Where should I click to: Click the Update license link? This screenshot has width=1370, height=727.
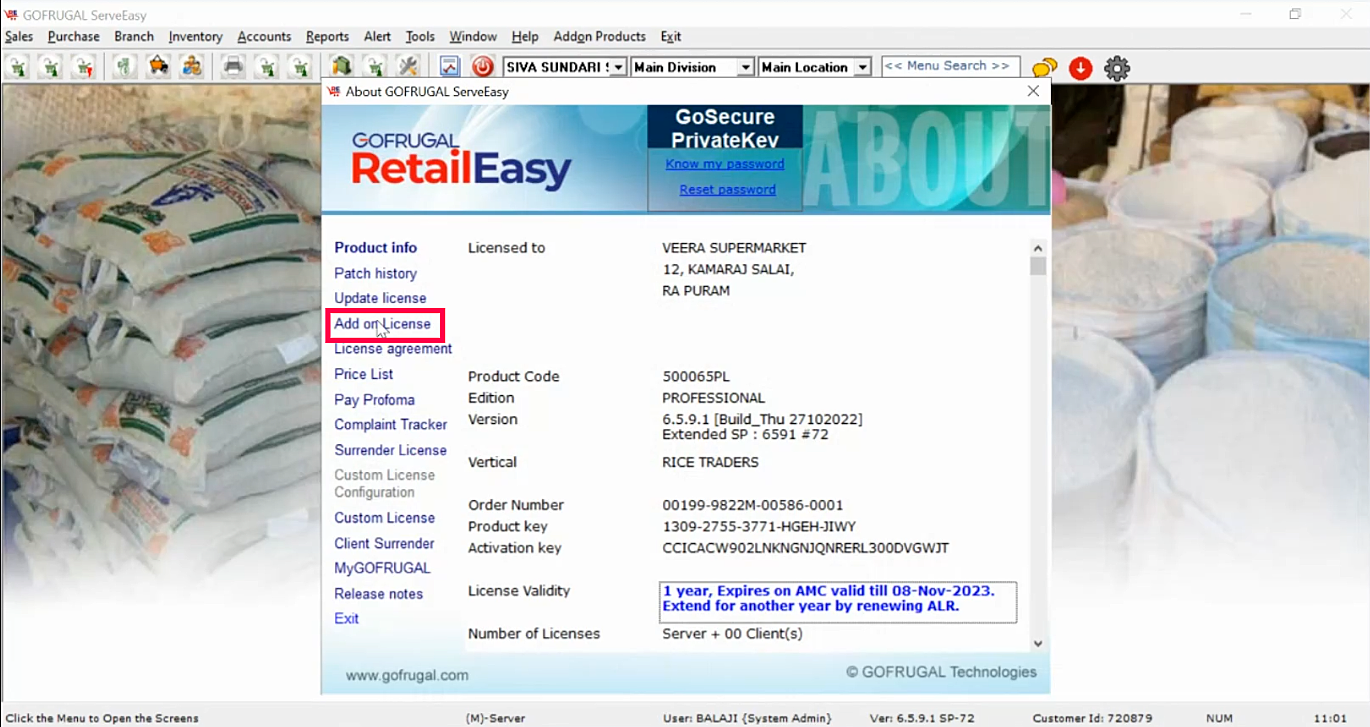click(x=380, y=298)
